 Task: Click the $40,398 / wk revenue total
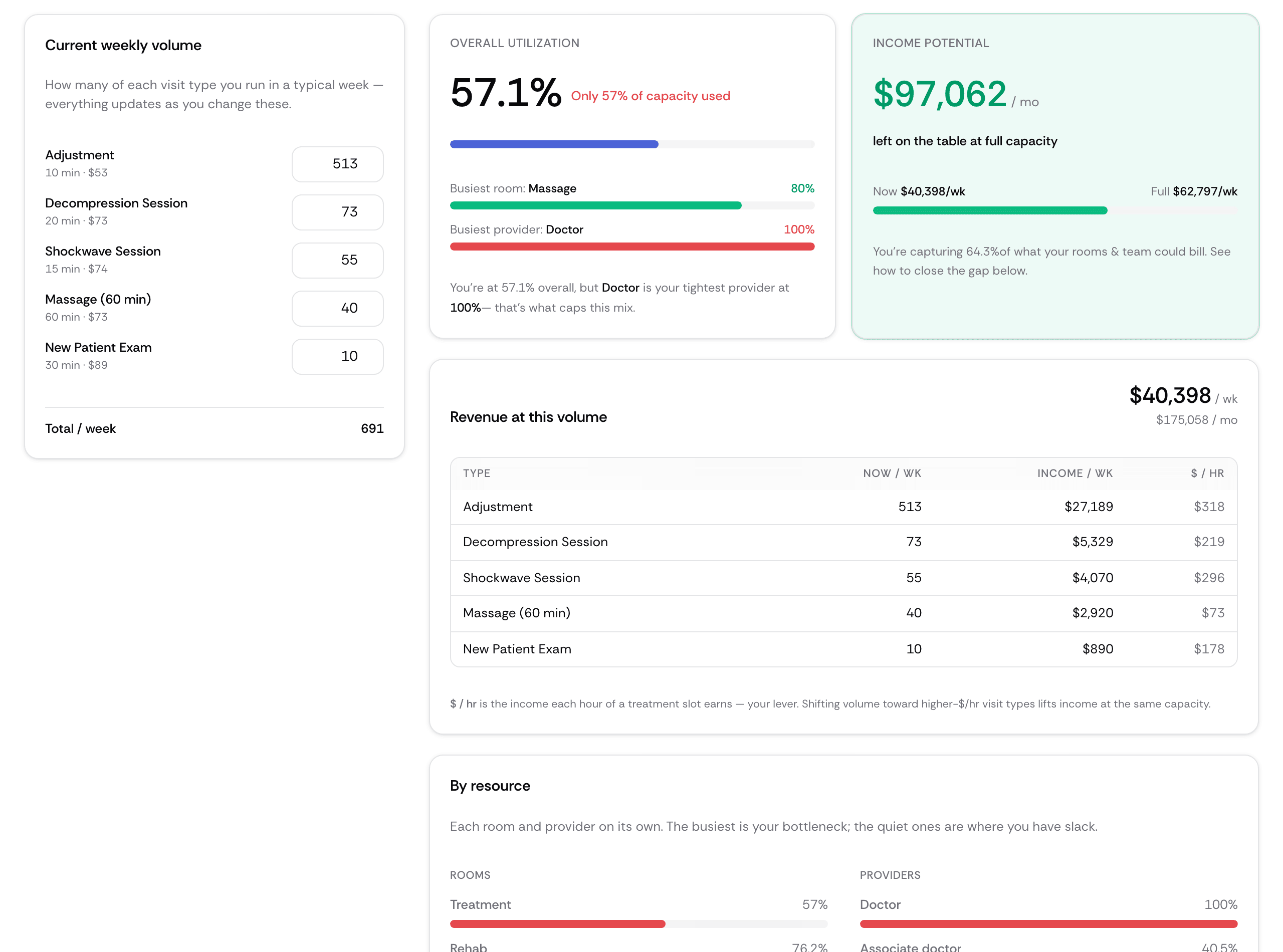click(x=1183, y=395)
